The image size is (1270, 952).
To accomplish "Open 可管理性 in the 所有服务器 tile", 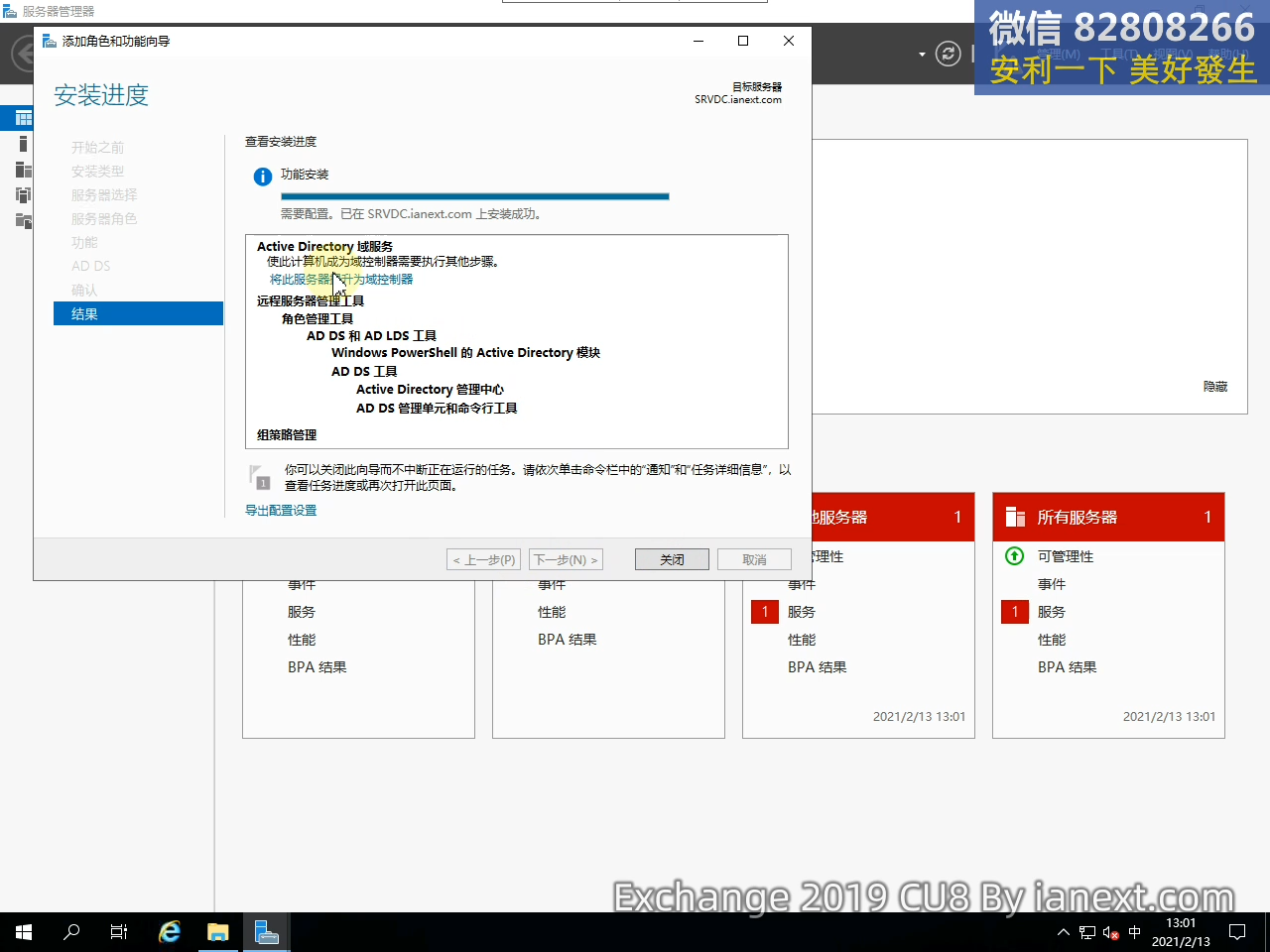I will pos(1065,556).
